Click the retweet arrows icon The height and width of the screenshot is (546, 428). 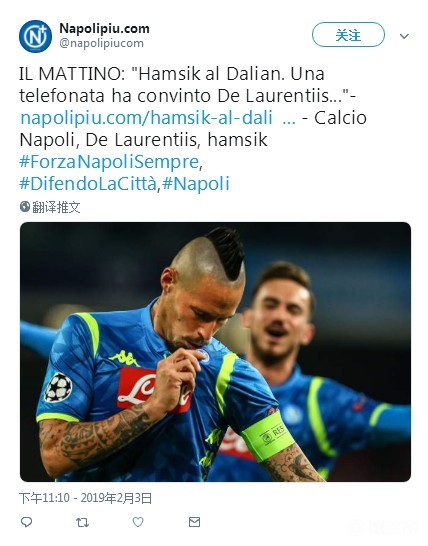(x=83, y=522)
